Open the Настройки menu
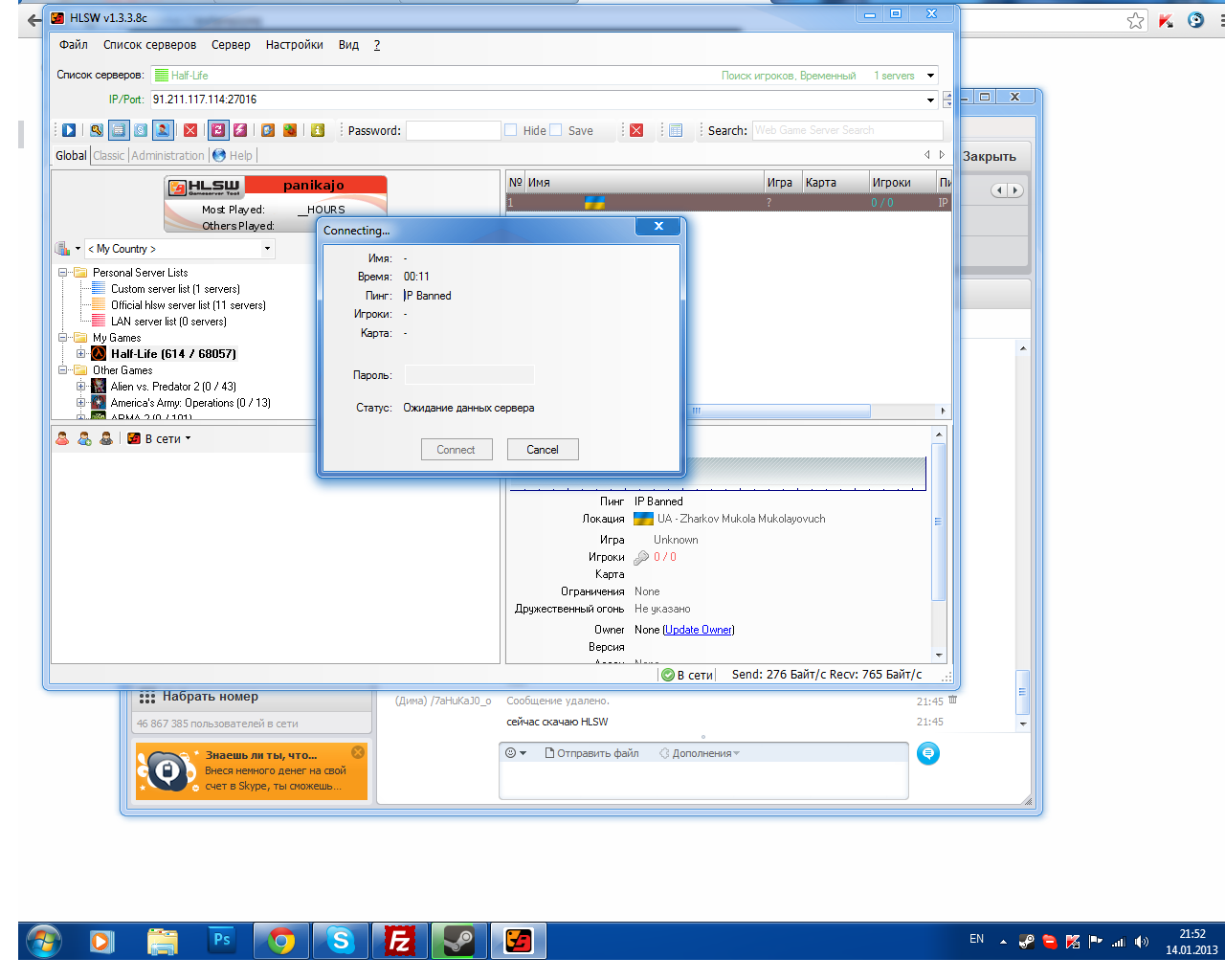 point(295,45)
